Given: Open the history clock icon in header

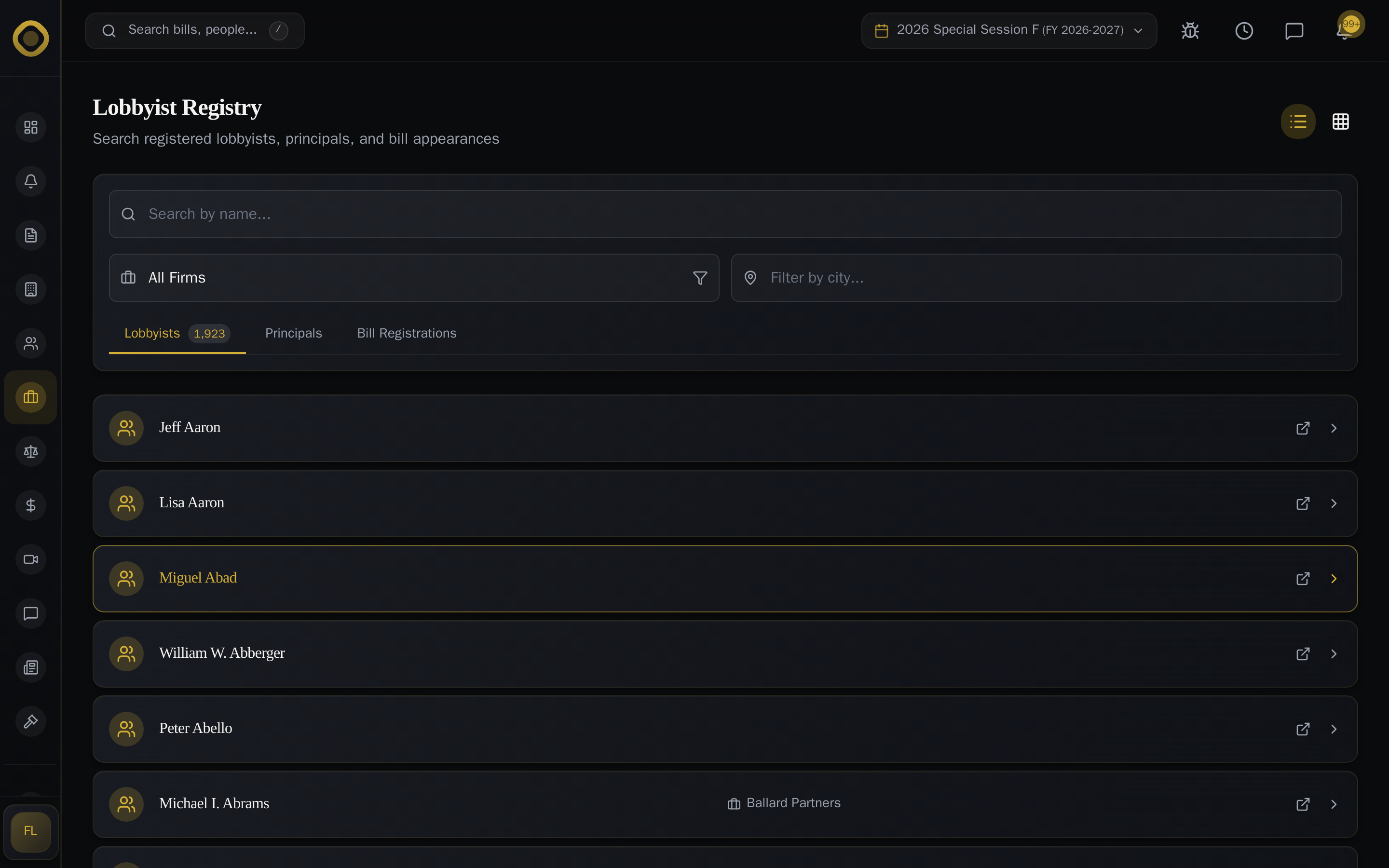Looking at the screenshot, I should point(1244,30).
